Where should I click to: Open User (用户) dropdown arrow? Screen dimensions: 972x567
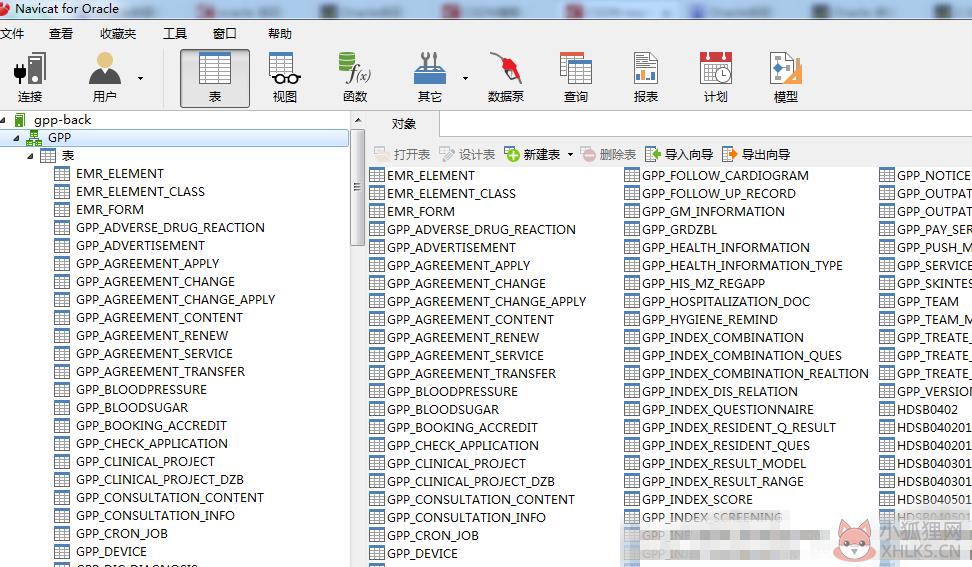[140, 78]
